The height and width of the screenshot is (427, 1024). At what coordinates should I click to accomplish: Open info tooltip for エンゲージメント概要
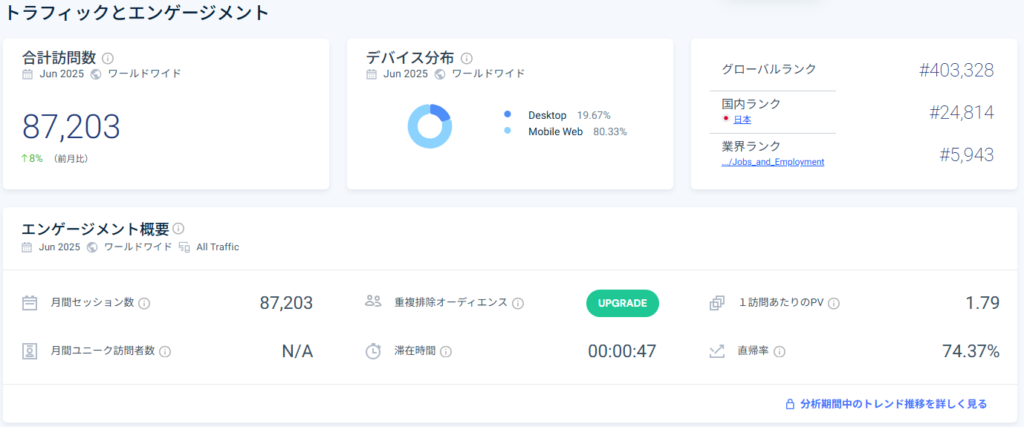point(178,229)
